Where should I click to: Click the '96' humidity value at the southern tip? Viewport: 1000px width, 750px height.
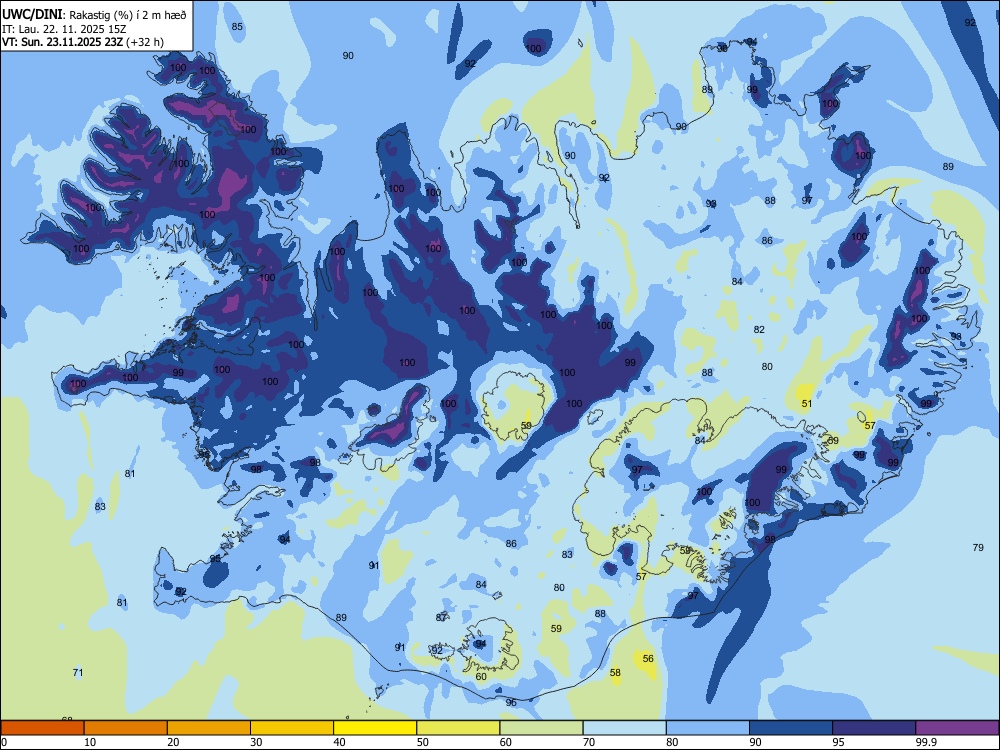[511, 703]
